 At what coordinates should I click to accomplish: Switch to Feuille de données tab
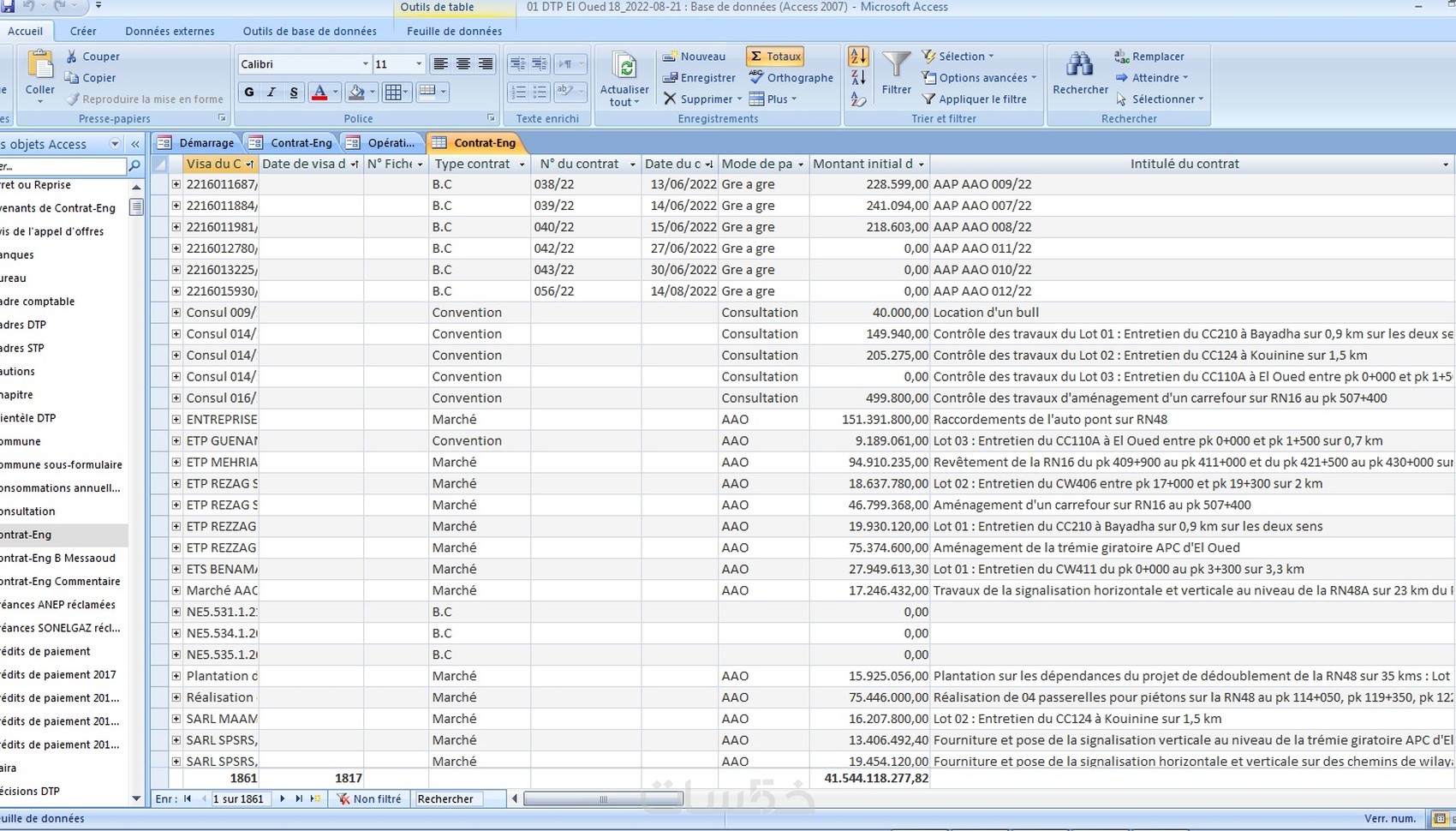[x=454, y=31]
